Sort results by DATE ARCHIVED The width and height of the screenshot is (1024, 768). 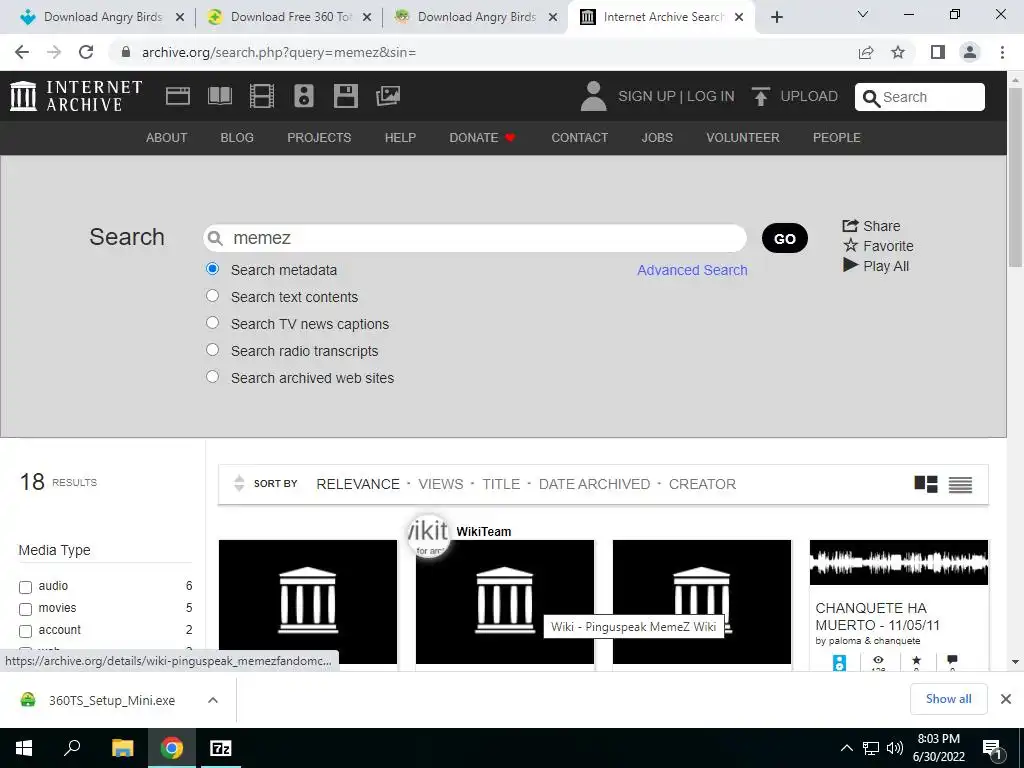pos(594,484)
